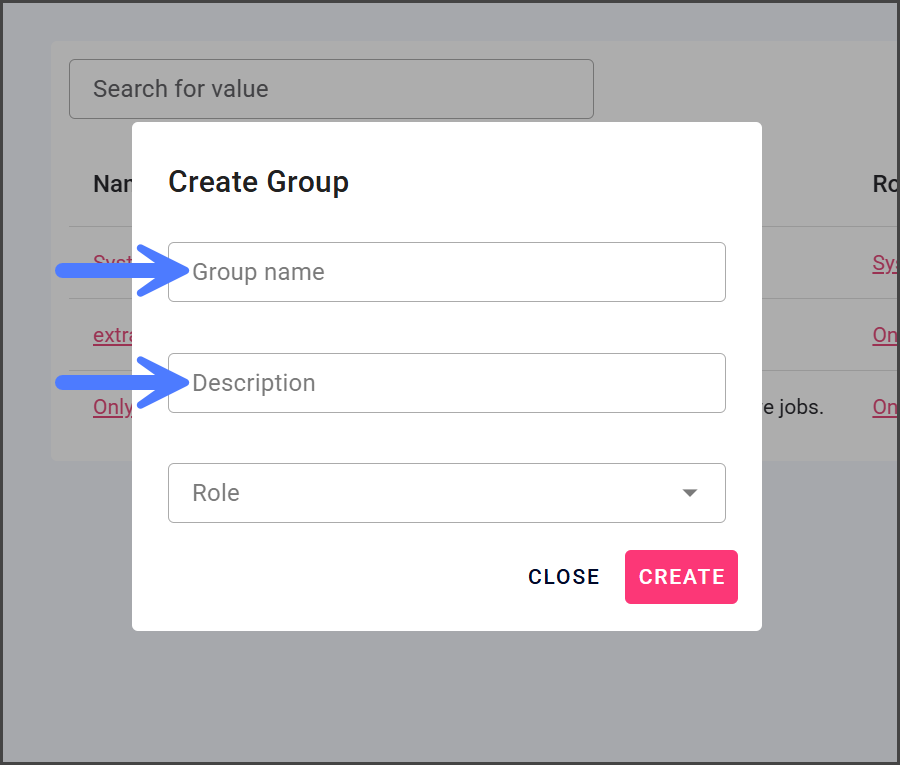Click the Create Group dialog title
This screenshot has width=900, height=765.
pos(258,182)
